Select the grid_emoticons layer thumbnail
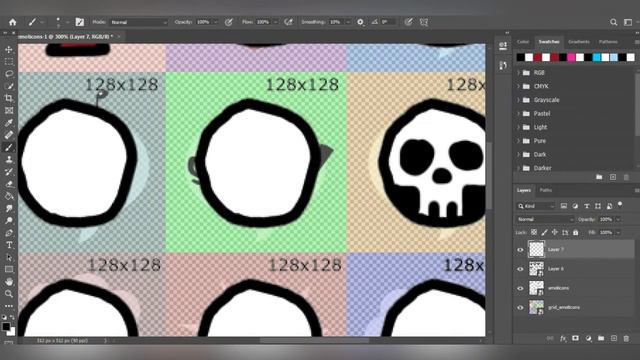This screenshot has width=640, height=360. tap(536, 307)
